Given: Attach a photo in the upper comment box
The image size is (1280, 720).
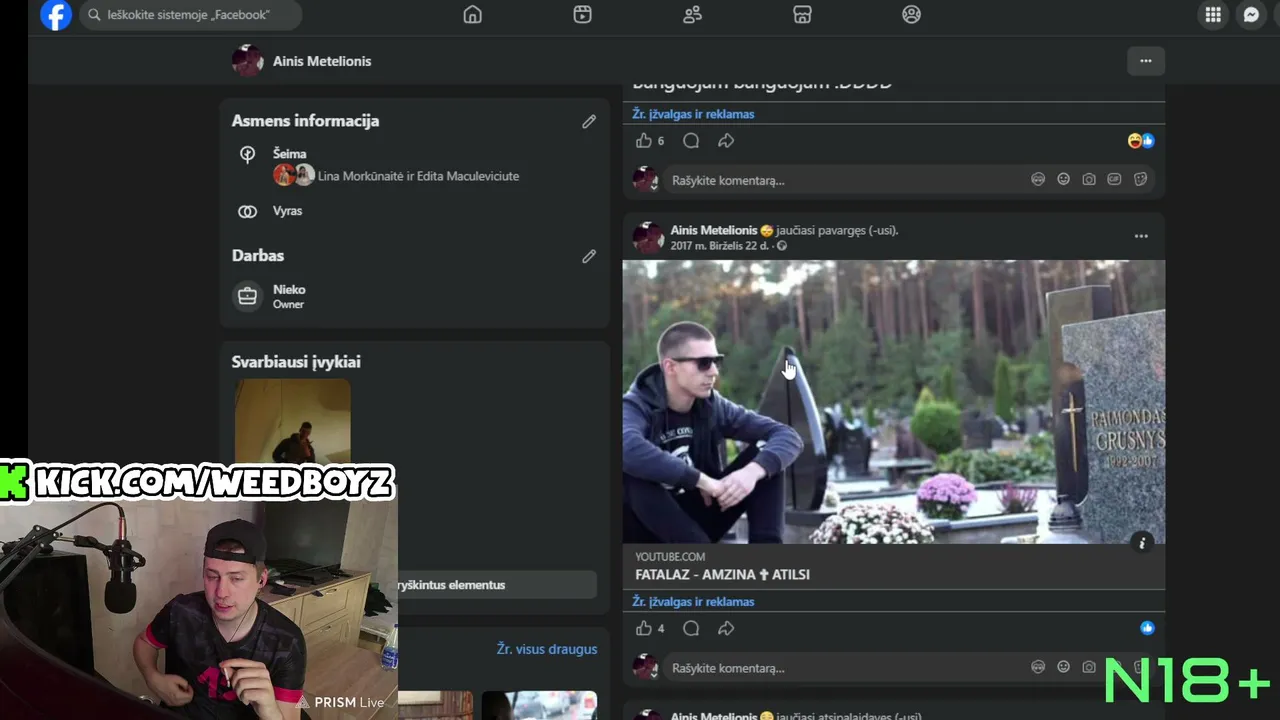Looking at the screenshot, I should (x=1089, y=179).
